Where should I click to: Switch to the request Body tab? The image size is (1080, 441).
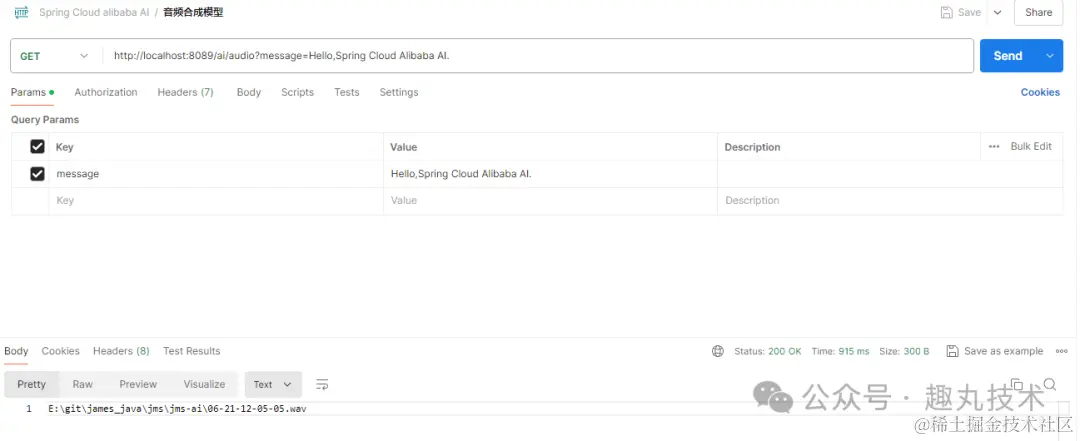click(249, 92)
